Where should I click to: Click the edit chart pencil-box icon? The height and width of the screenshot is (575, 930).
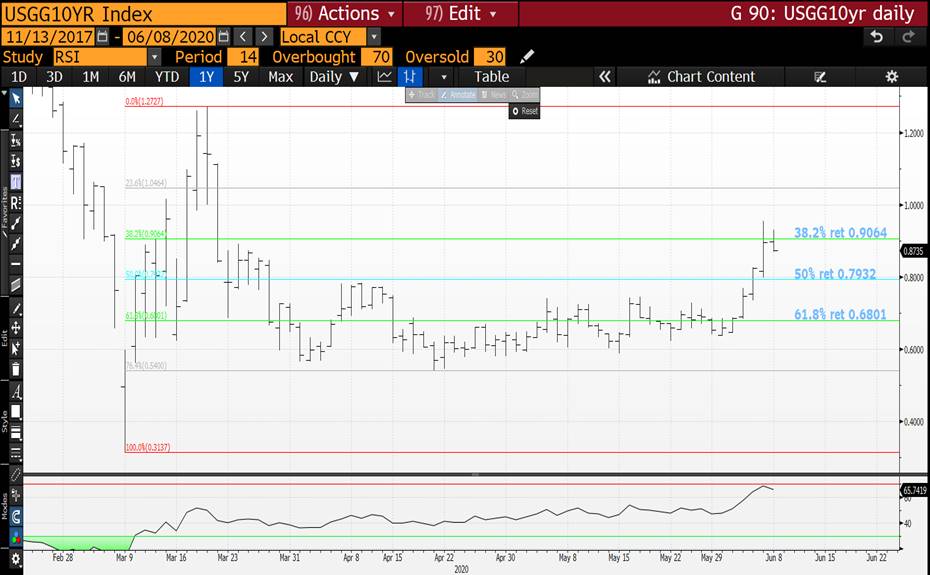click(x=820, y=77)
